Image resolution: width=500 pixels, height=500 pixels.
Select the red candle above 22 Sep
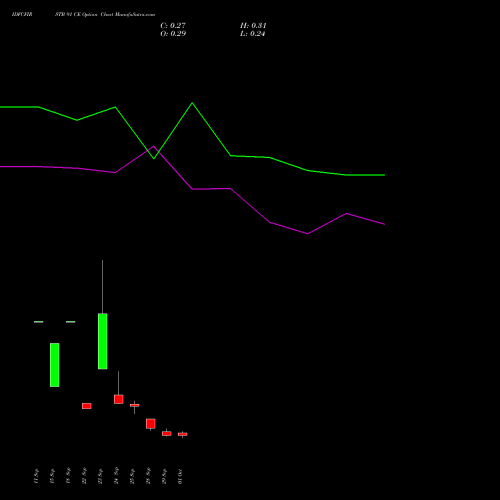point(87,406)
